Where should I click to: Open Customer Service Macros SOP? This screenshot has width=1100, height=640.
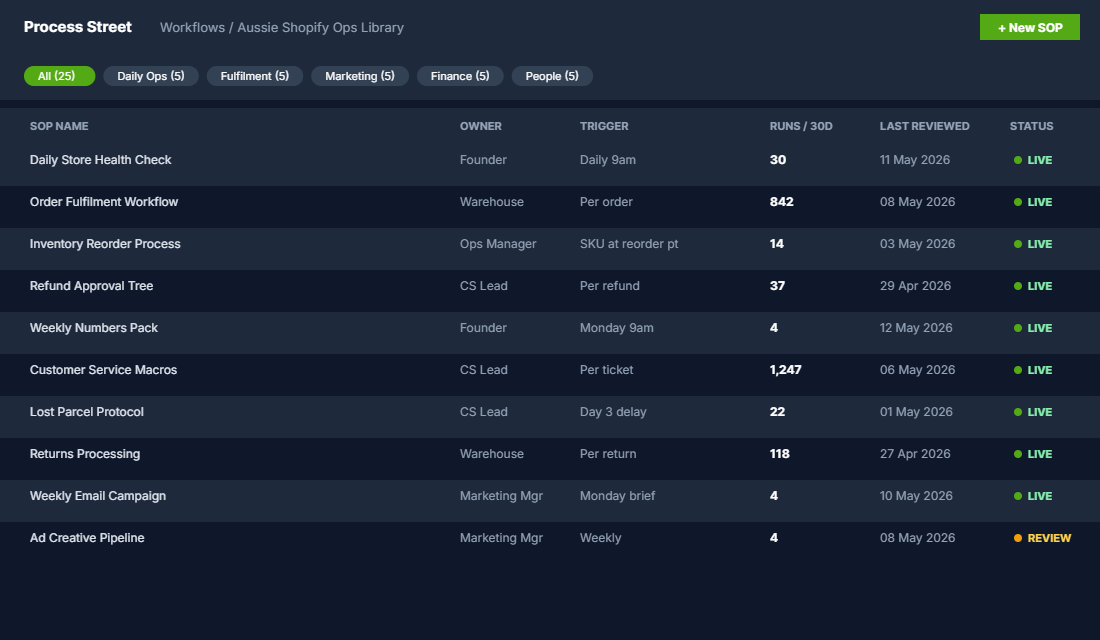[x=103, y=370]
